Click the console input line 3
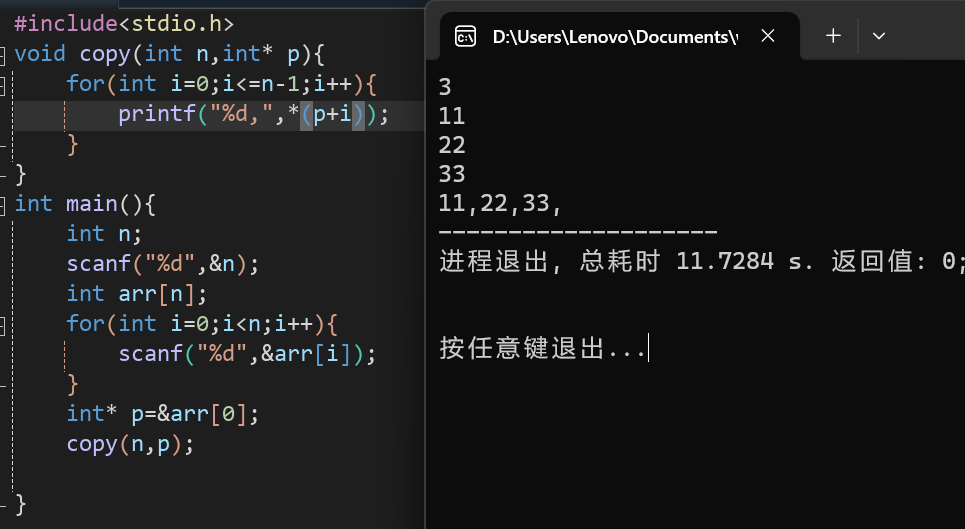 point(445,87)
